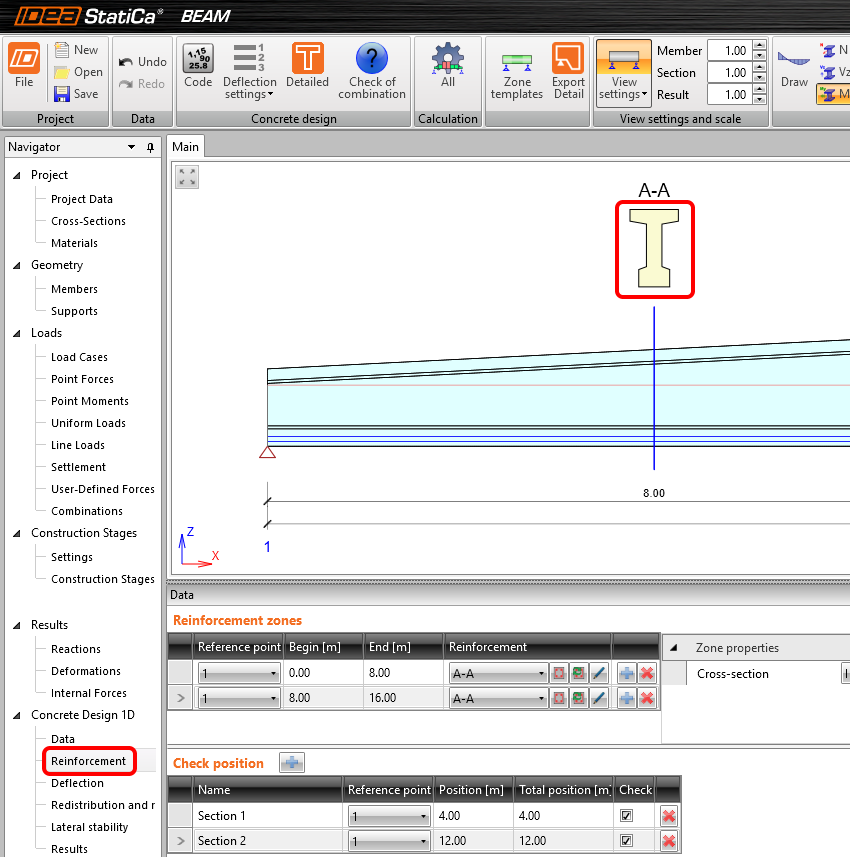Viewport: 850px width, 857px height.
Task: Toggle the Check box for Section 2
Action: pos(627,841)
